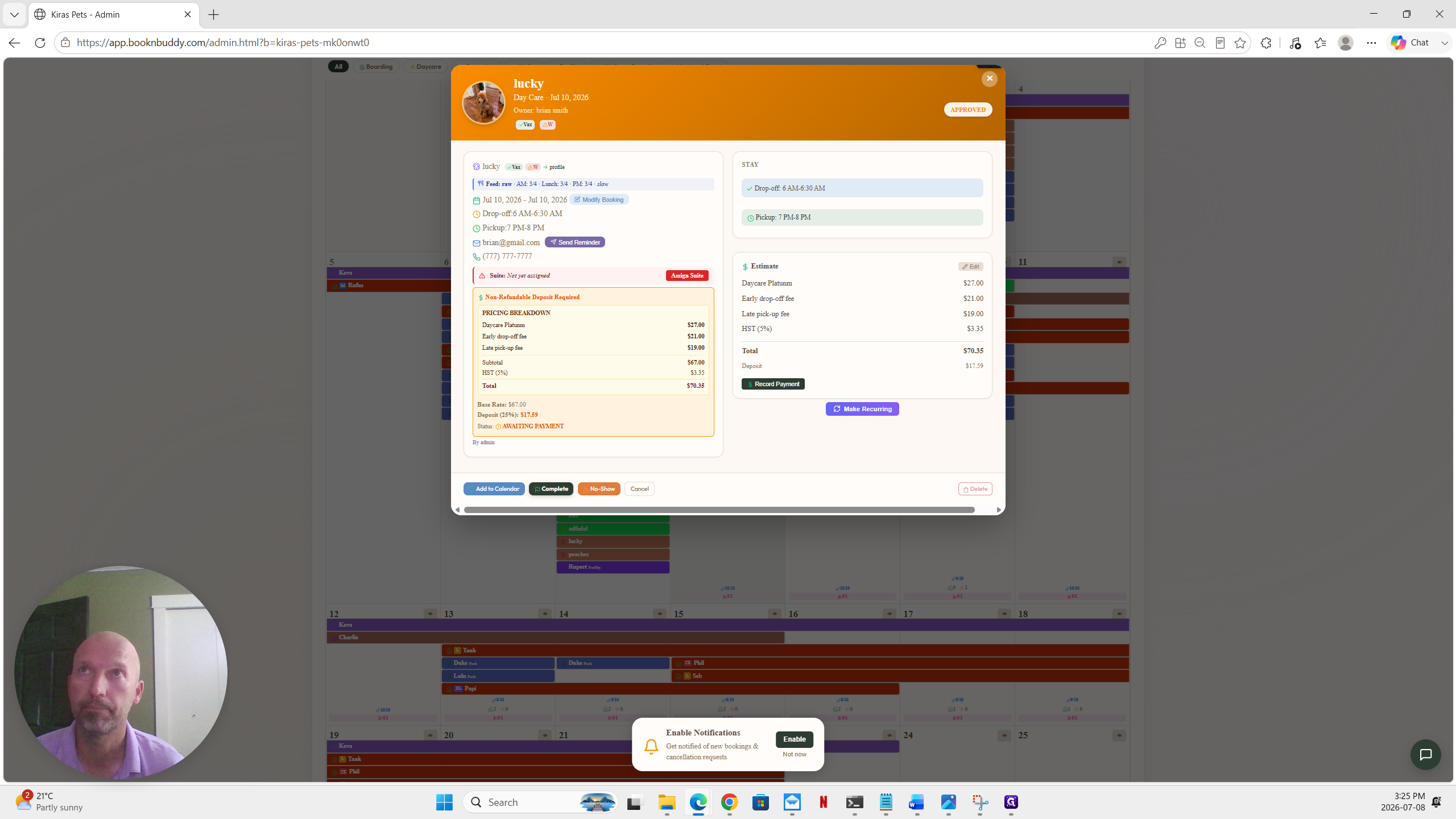The height and width of the screenshot is (819, 1456).
Task: Click Make Recurring button
Action: 862,409
